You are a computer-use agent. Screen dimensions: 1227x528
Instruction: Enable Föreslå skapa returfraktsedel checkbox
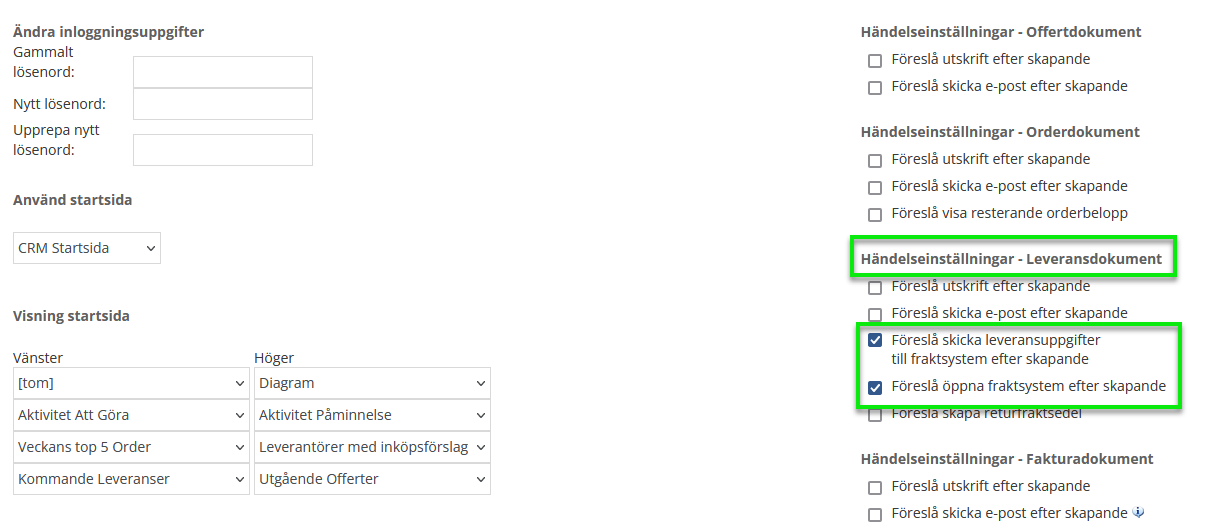click(875, 414)
